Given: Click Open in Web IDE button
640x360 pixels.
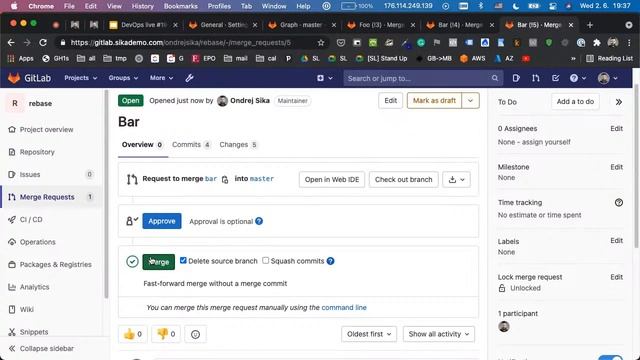Looking at the screenshot, I should tap(332, 180).
